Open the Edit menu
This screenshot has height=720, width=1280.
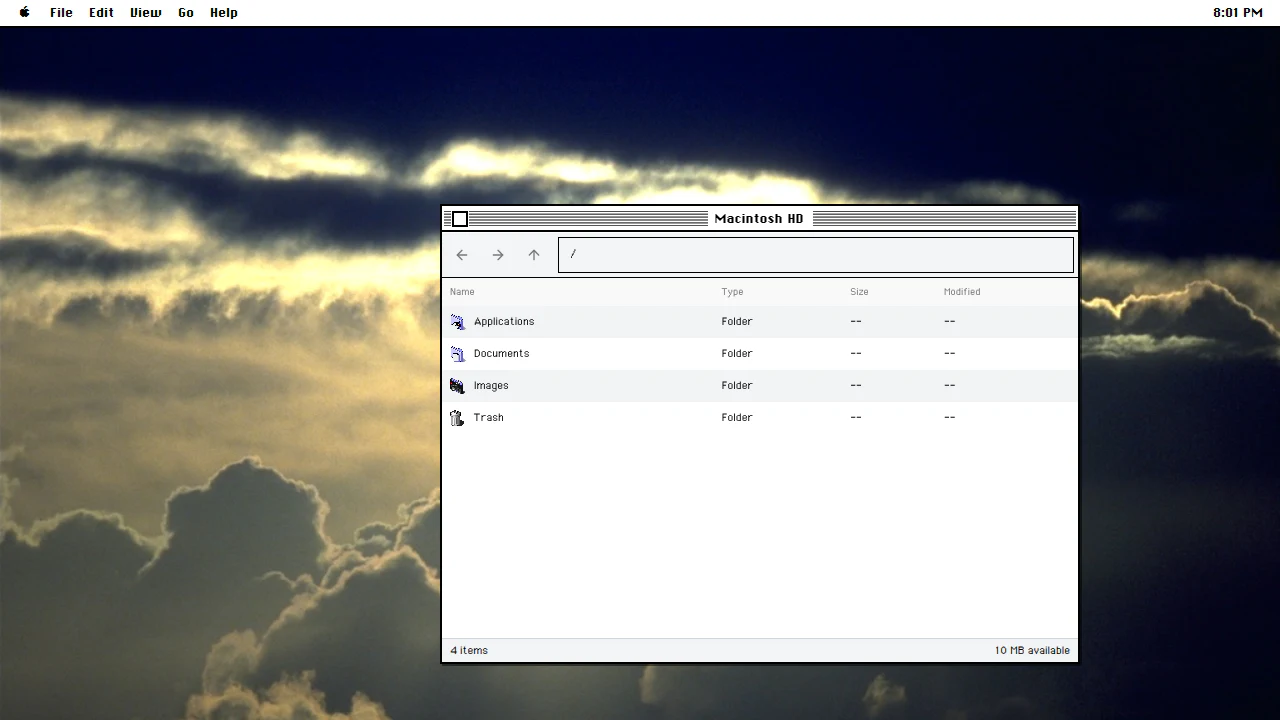click(x=101, y=13)
